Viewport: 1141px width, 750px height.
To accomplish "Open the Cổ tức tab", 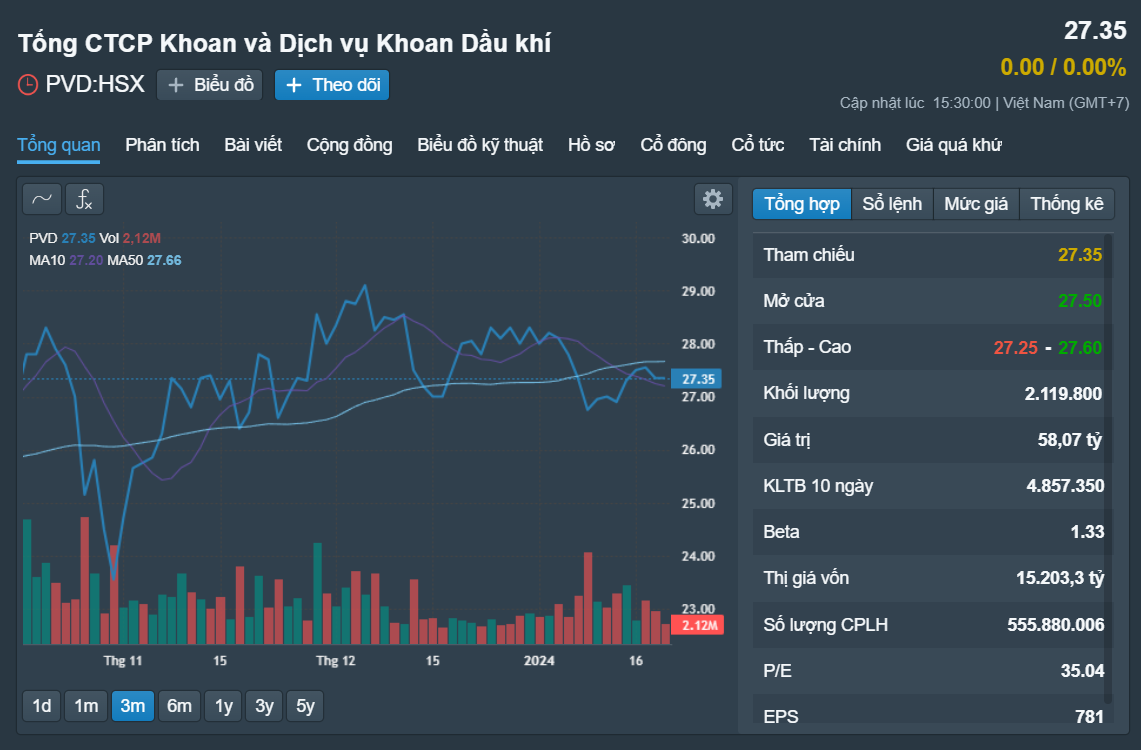I will pyautogui.click(x=758, y=145).
